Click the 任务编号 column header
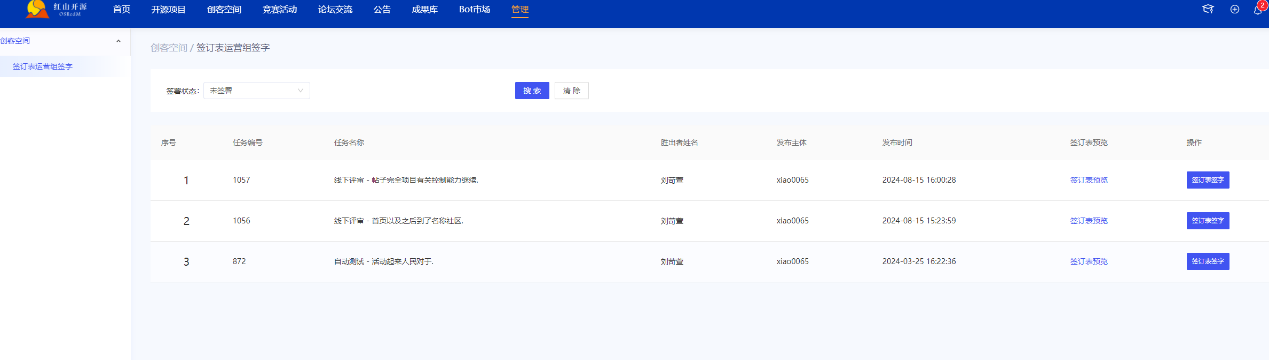 click(x=247, y=142)
